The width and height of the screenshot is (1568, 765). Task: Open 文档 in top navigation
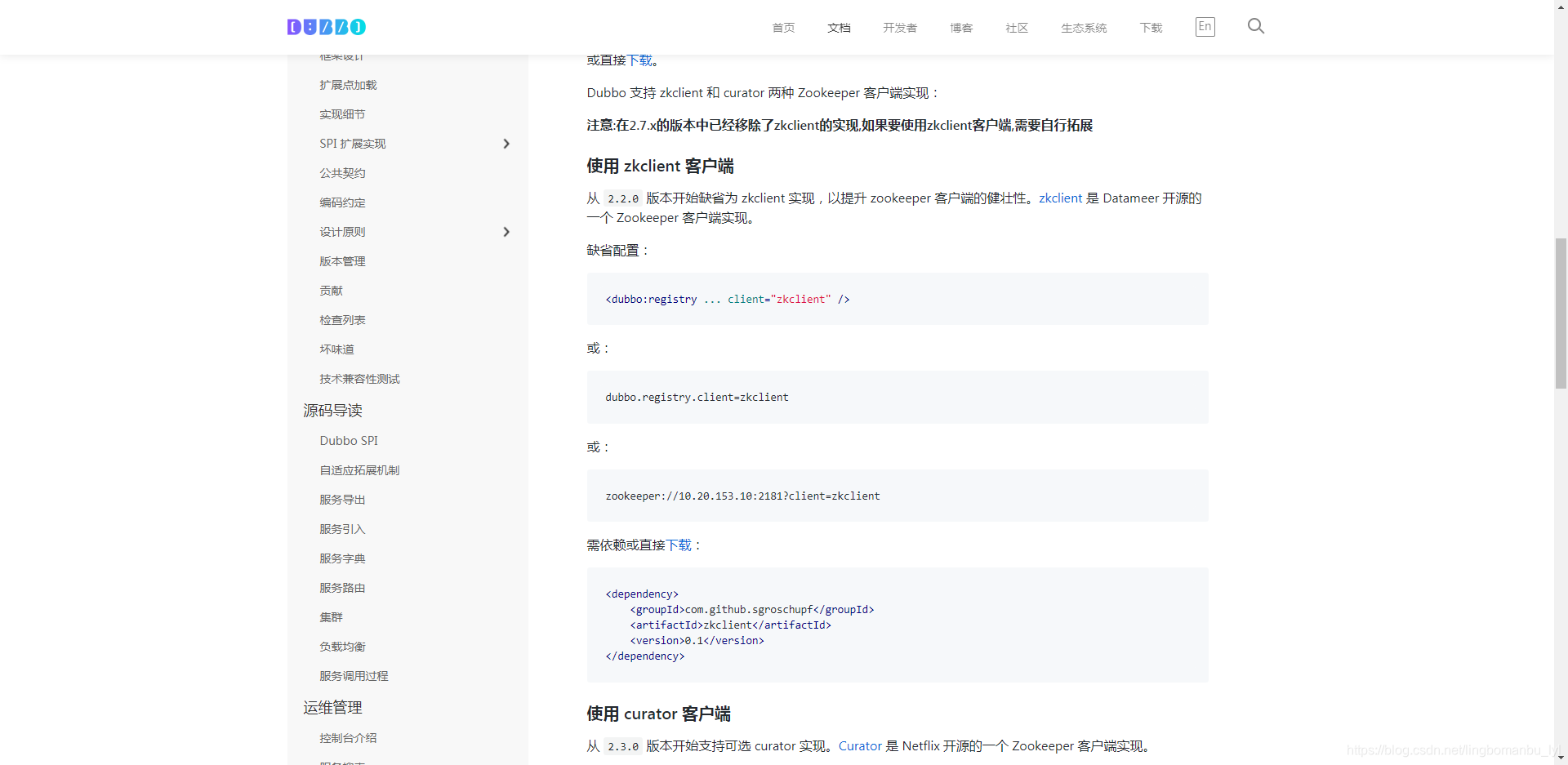839,28
